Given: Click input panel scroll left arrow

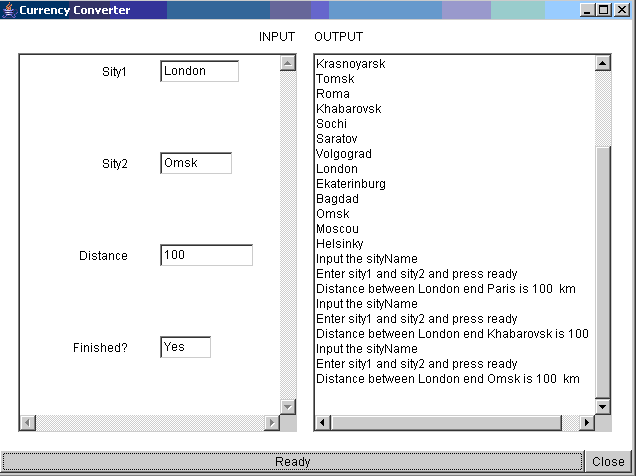Looking at the screenshot, I should [28, 423].
